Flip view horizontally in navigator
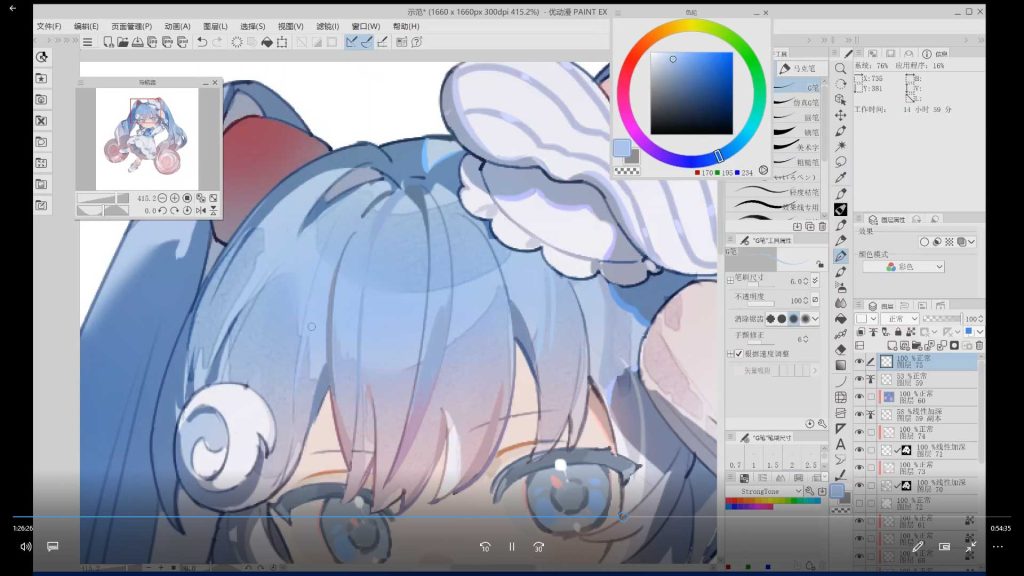The image size is (1024, 576). 200,210
